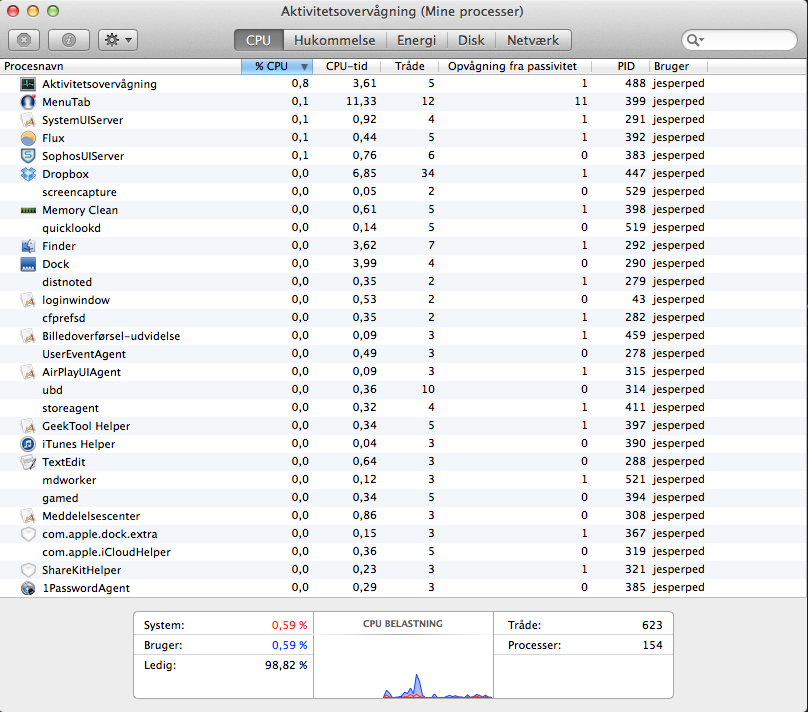Click the MenuTab process icon
Screen dimensions: 808x712
click(28, 102)
